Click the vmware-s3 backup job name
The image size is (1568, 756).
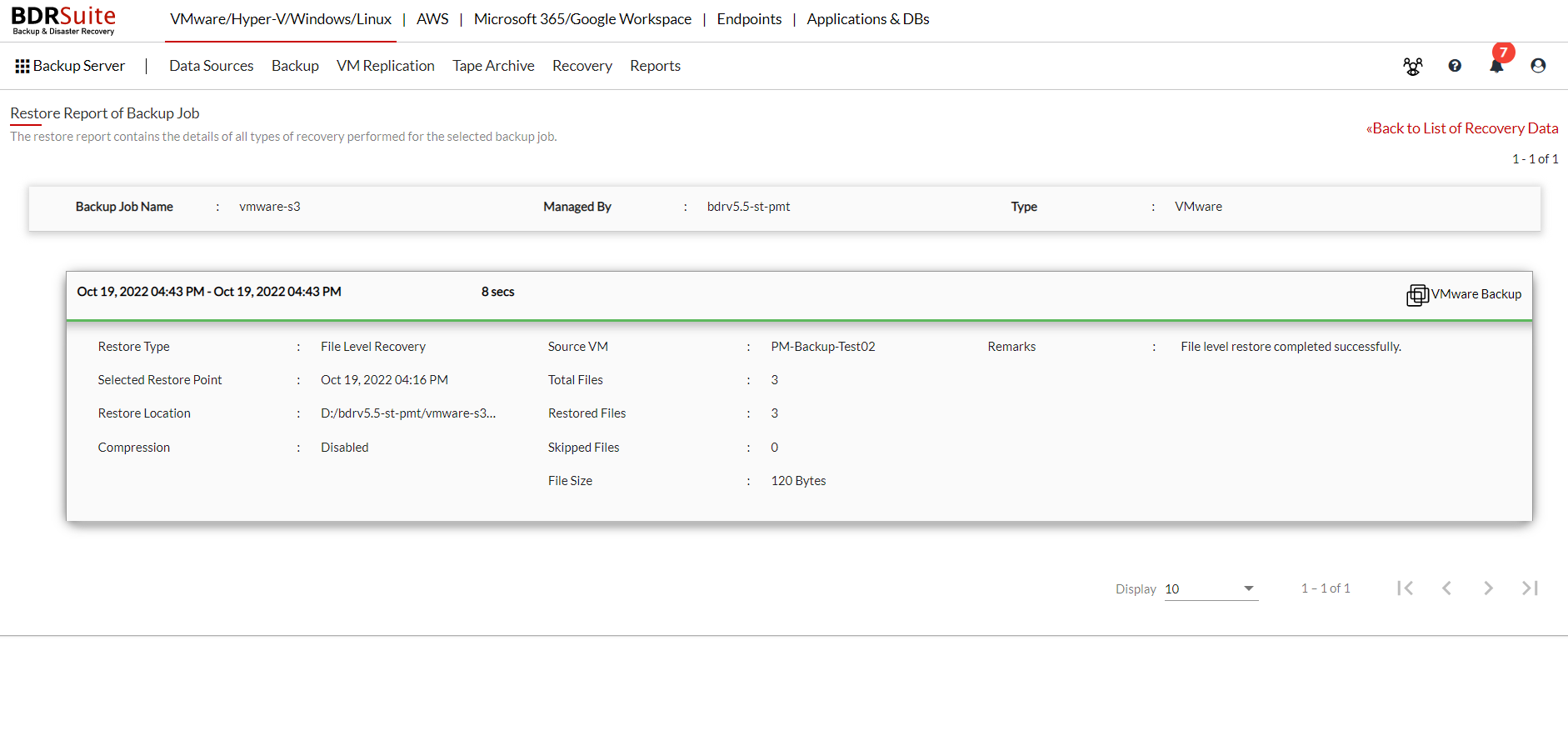(269, 207)
